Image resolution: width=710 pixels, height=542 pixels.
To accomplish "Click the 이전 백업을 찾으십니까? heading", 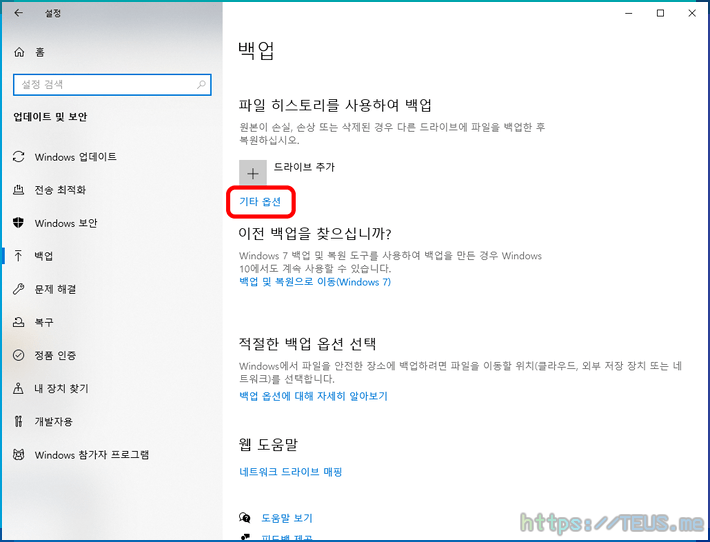I will click(315, 234).
